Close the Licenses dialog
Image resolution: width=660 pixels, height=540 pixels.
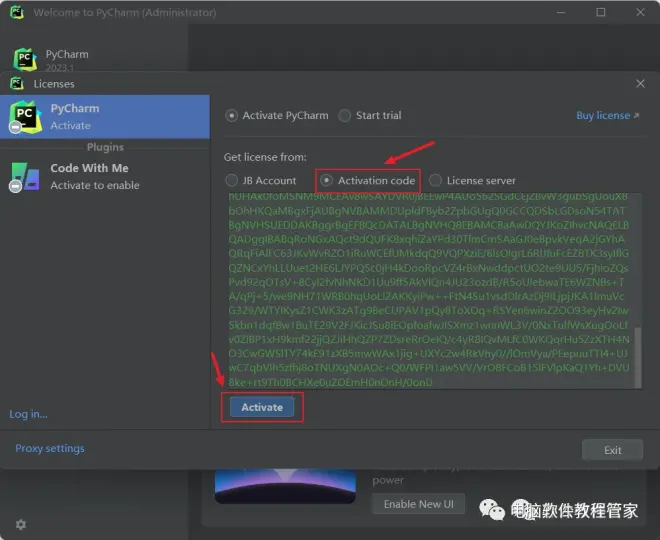[640, 83]
